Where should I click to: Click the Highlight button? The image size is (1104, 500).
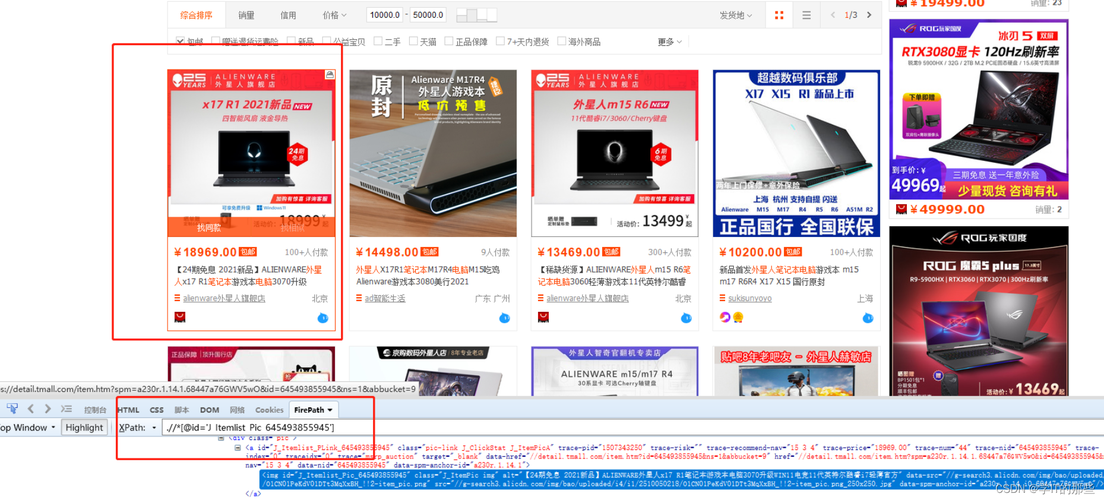84,427
